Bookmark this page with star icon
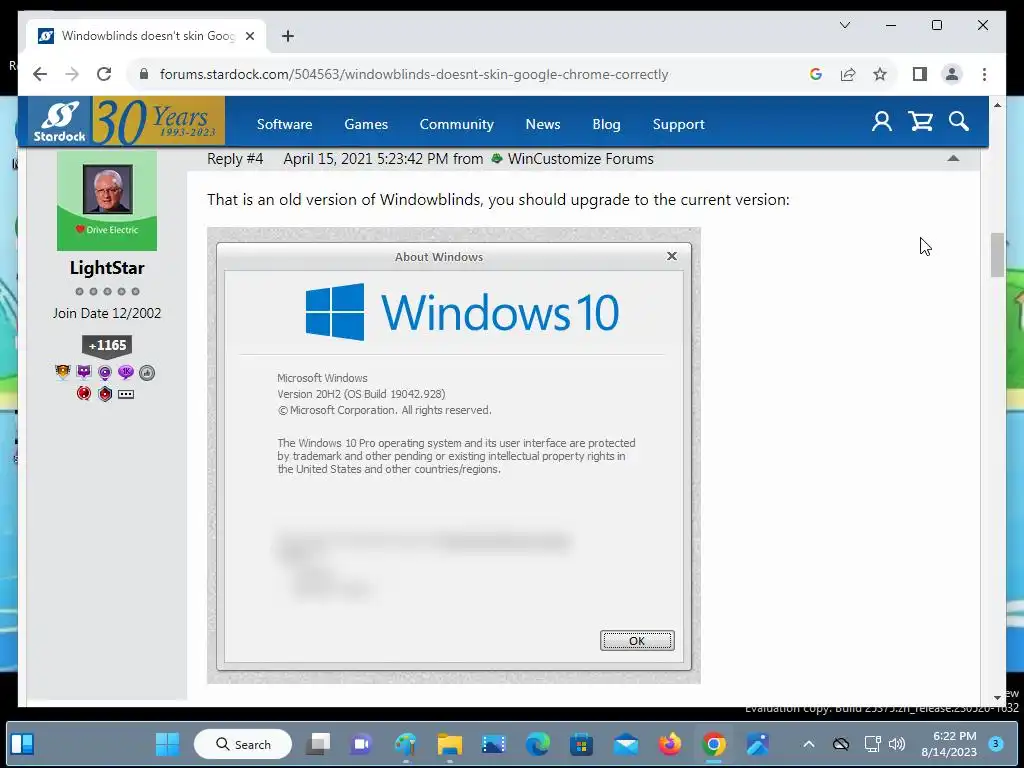The width and height of the screenshot is (1024, 768). 880,74
